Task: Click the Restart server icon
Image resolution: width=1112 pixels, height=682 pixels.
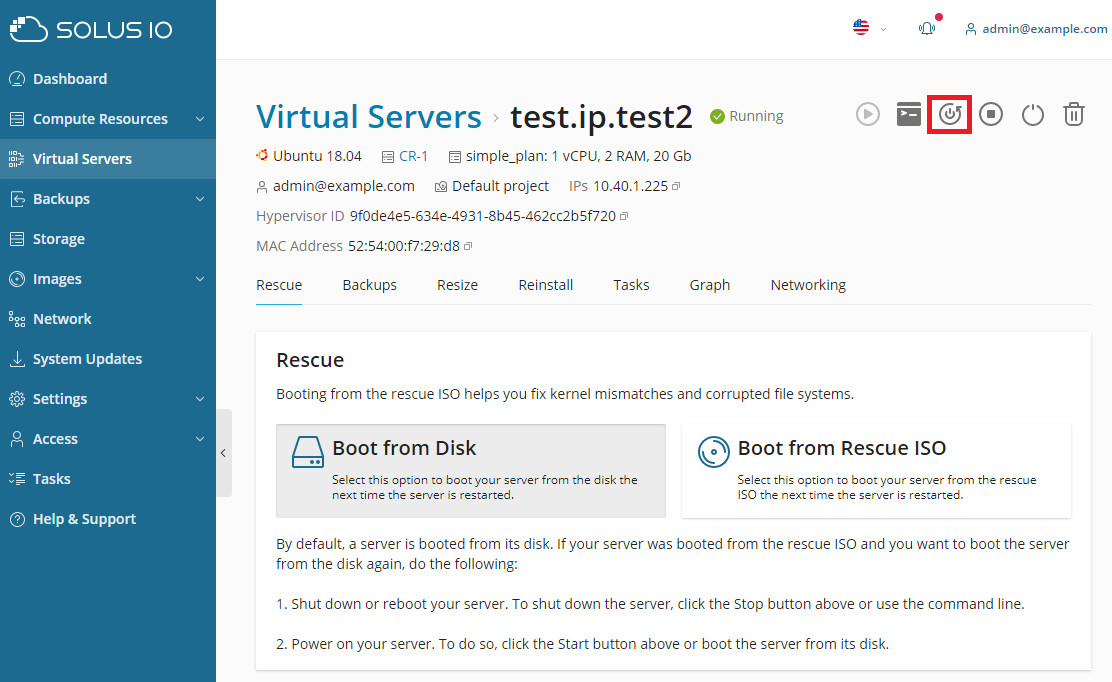Action: point(950,114)
